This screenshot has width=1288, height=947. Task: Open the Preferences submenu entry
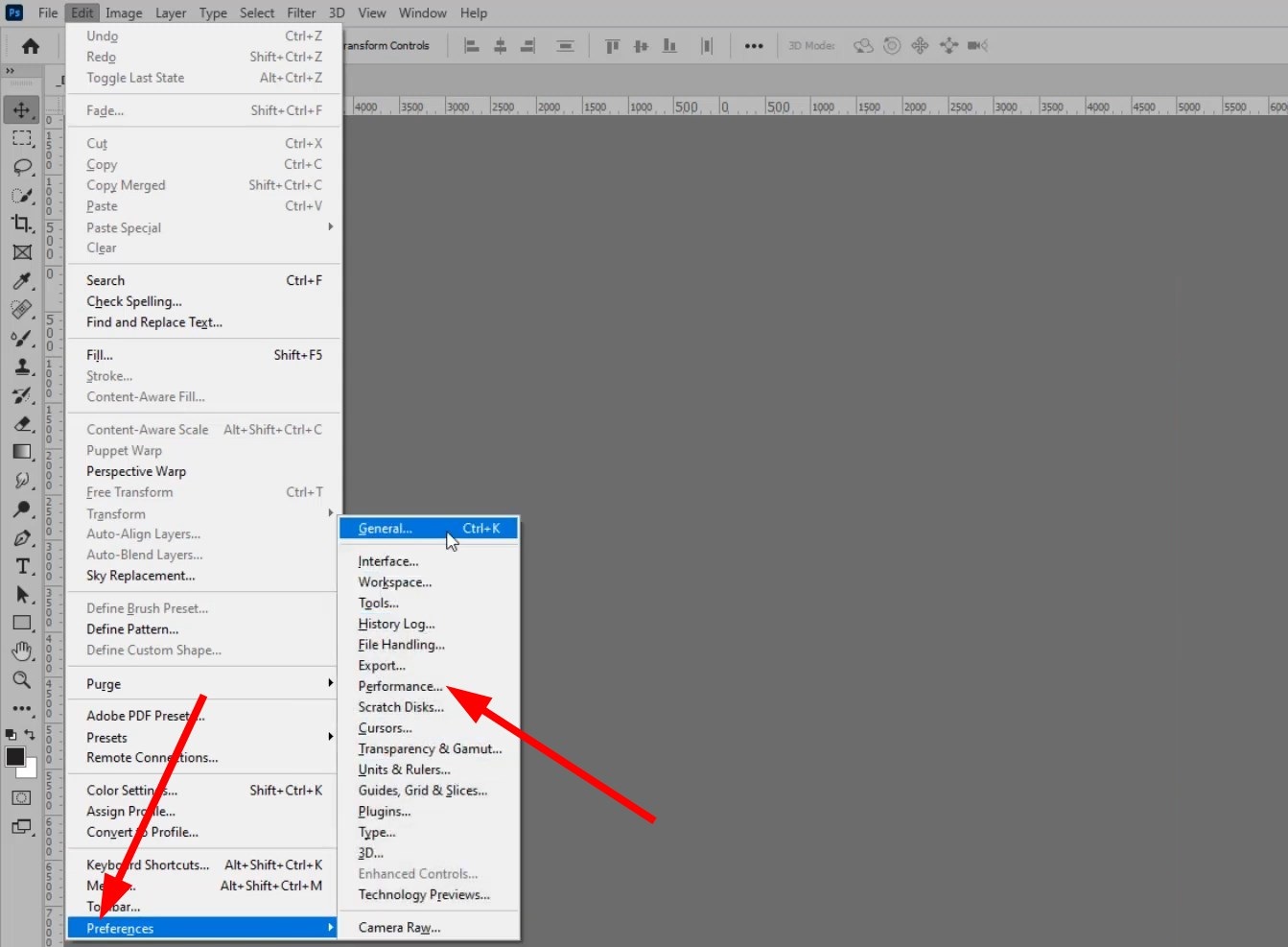pyautogui.click(x=202, y=929)
